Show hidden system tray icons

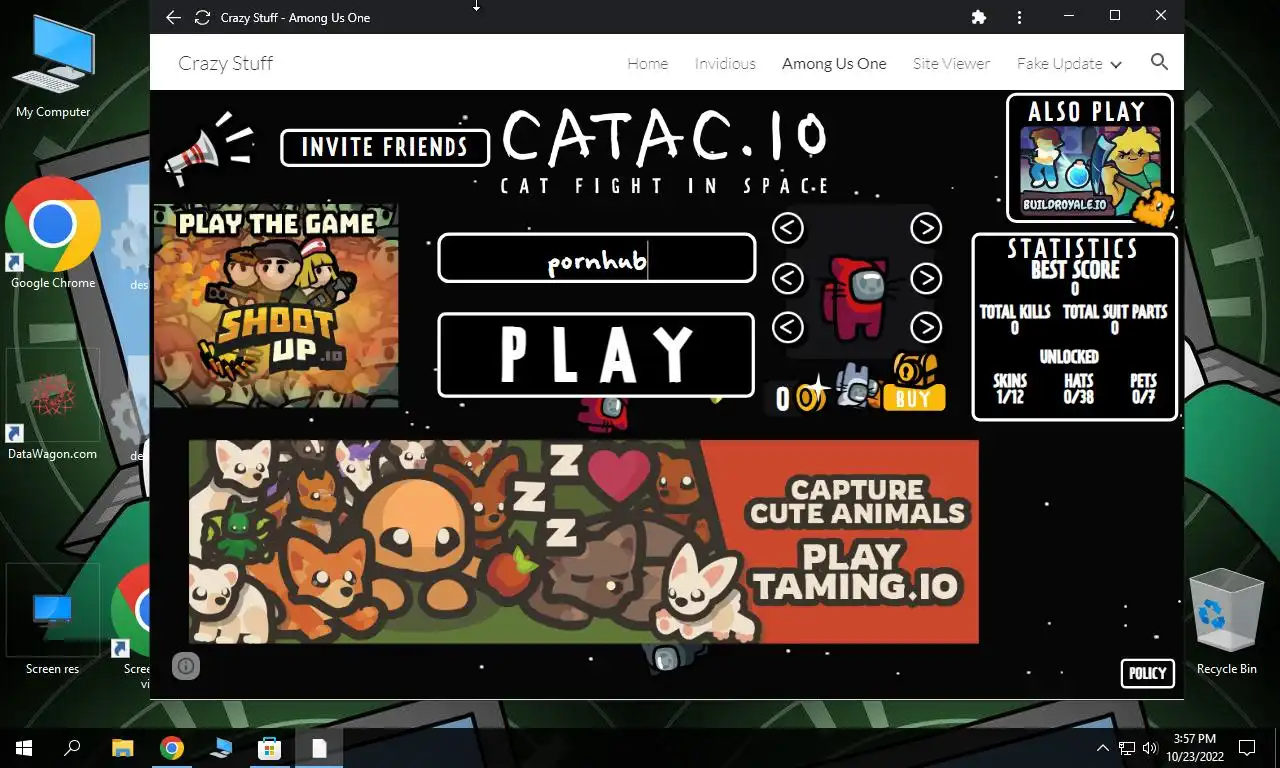tap(1103, 747)
